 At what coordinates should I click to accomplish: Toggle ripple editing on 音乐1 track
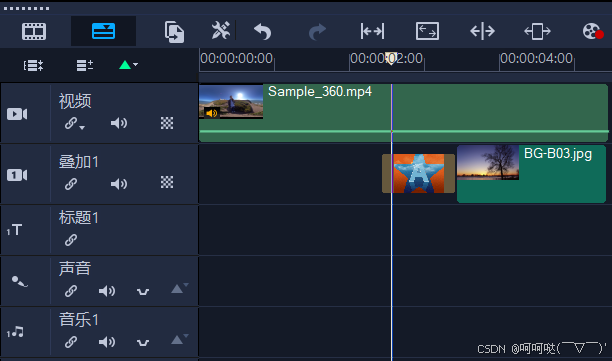71,342
